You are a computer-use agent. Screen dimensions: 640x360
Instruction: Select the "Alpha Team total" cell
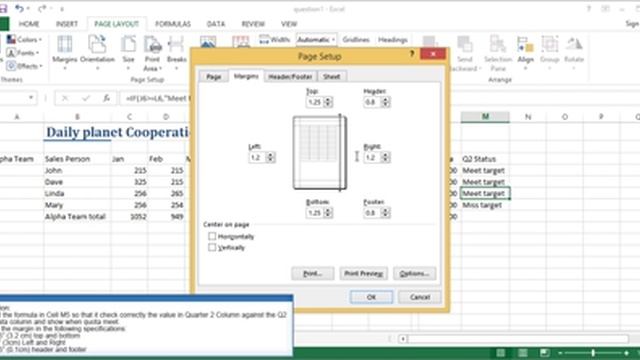click(77, 216)
